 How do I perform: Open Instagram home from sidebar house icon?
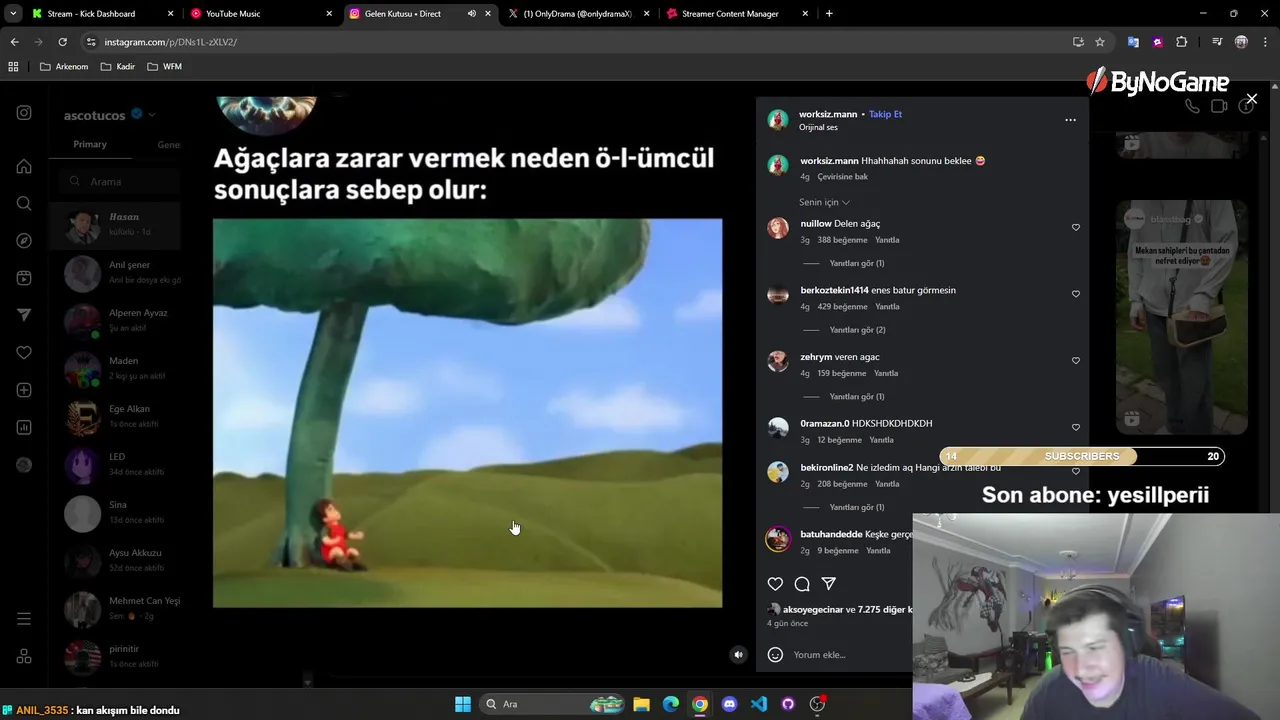24,166
